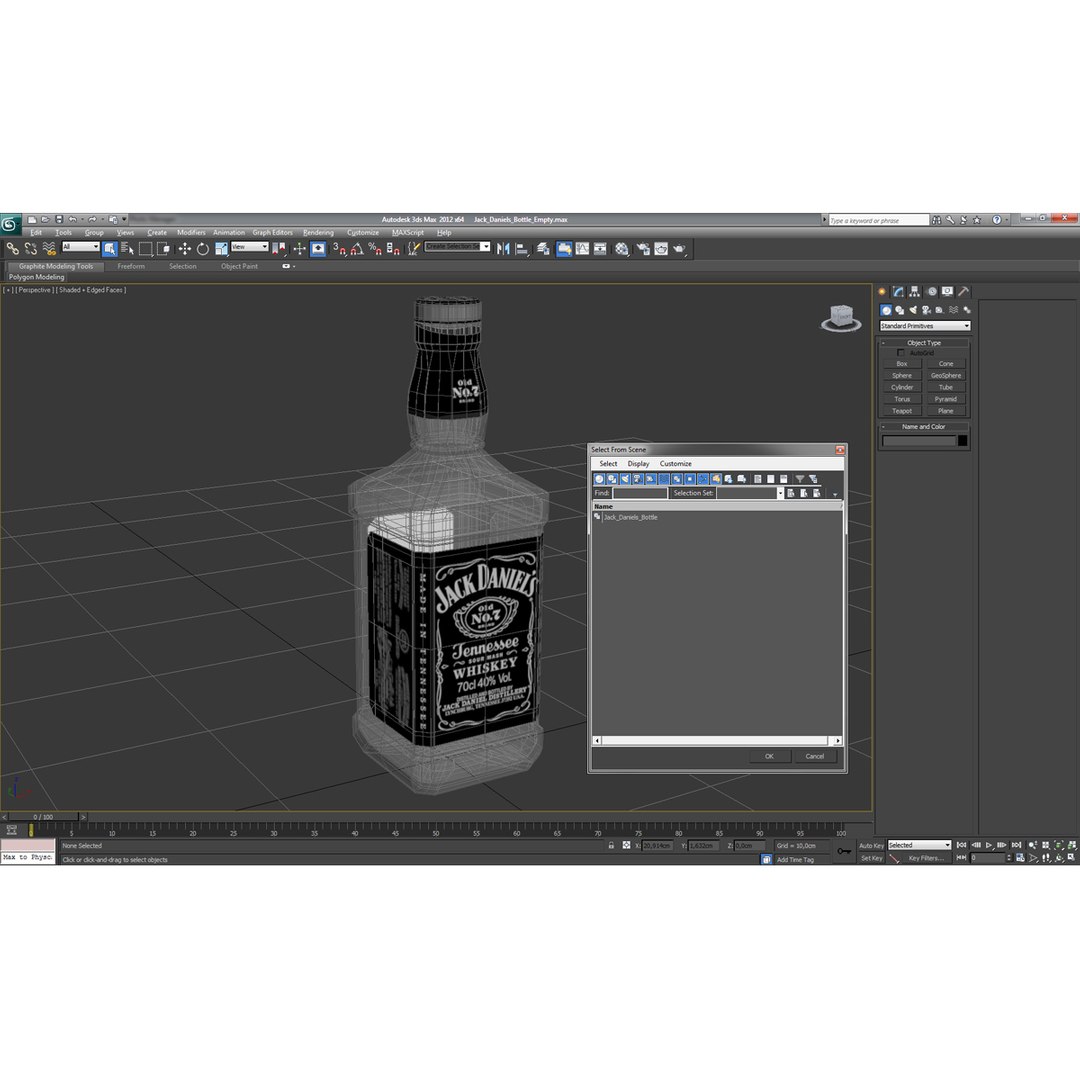1080x1080 pixels.
Task: Activate the Select and Move tool
Action: (185, 249)
